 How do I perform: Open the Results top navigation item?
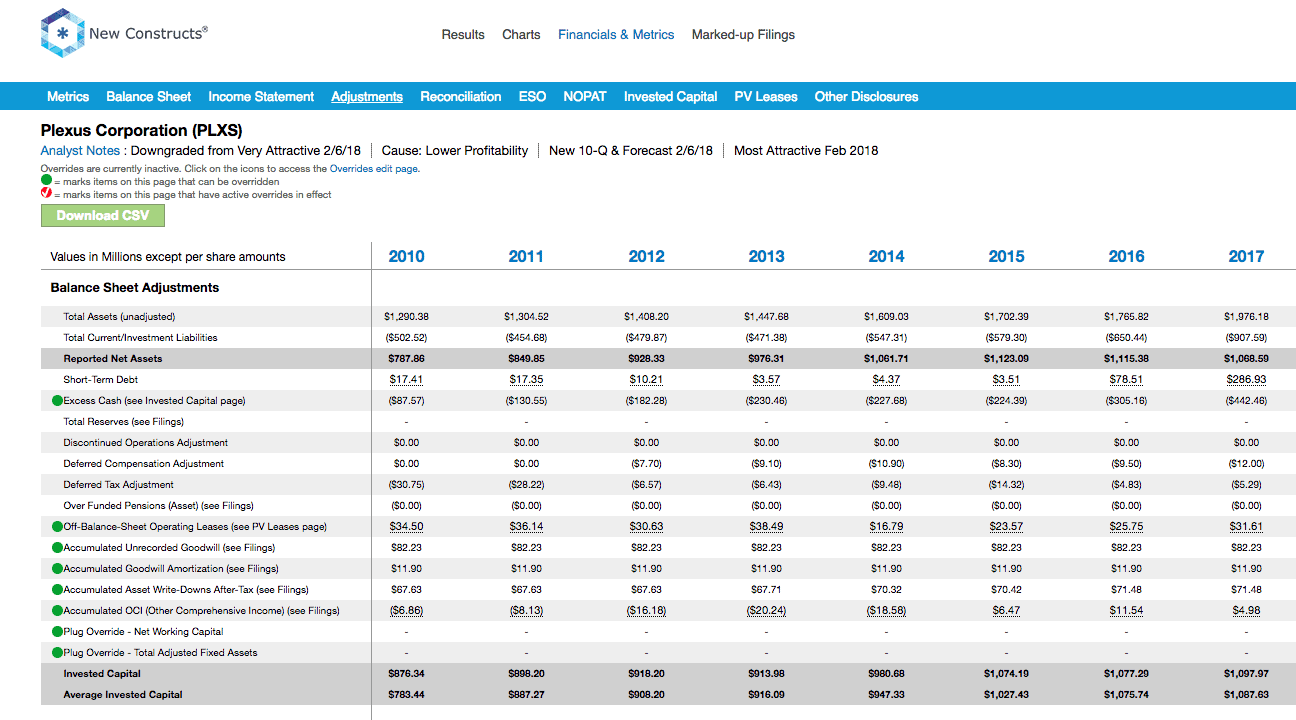pos(463,35)
